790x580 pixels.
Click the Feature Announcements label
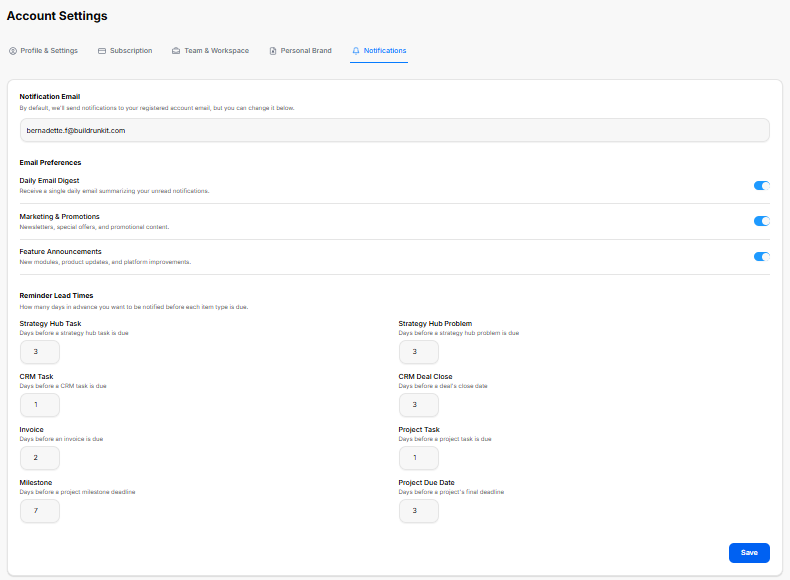coord(60,251)
